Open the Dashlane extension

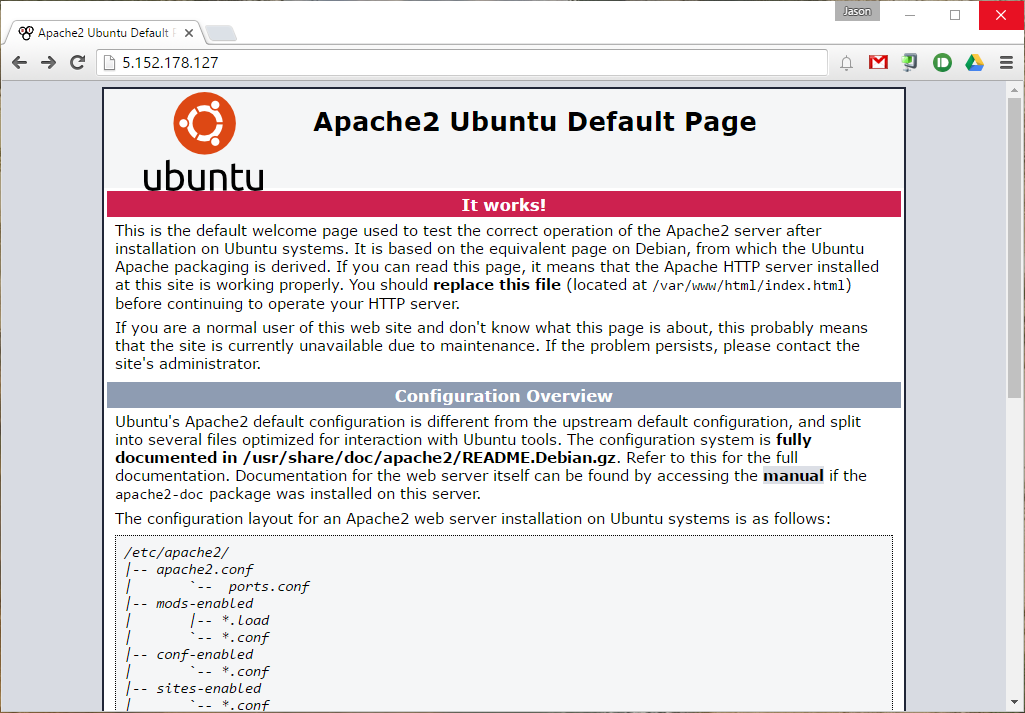pos(942,62)
